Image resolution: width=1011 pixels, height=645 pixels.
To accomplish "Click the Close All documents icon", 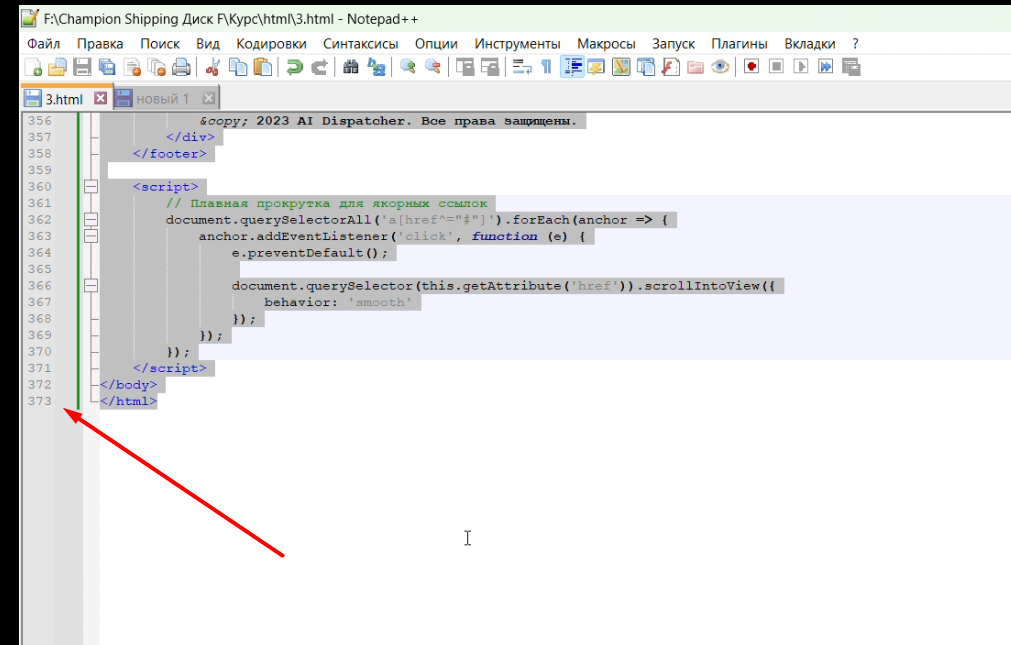I will [157, 67].
